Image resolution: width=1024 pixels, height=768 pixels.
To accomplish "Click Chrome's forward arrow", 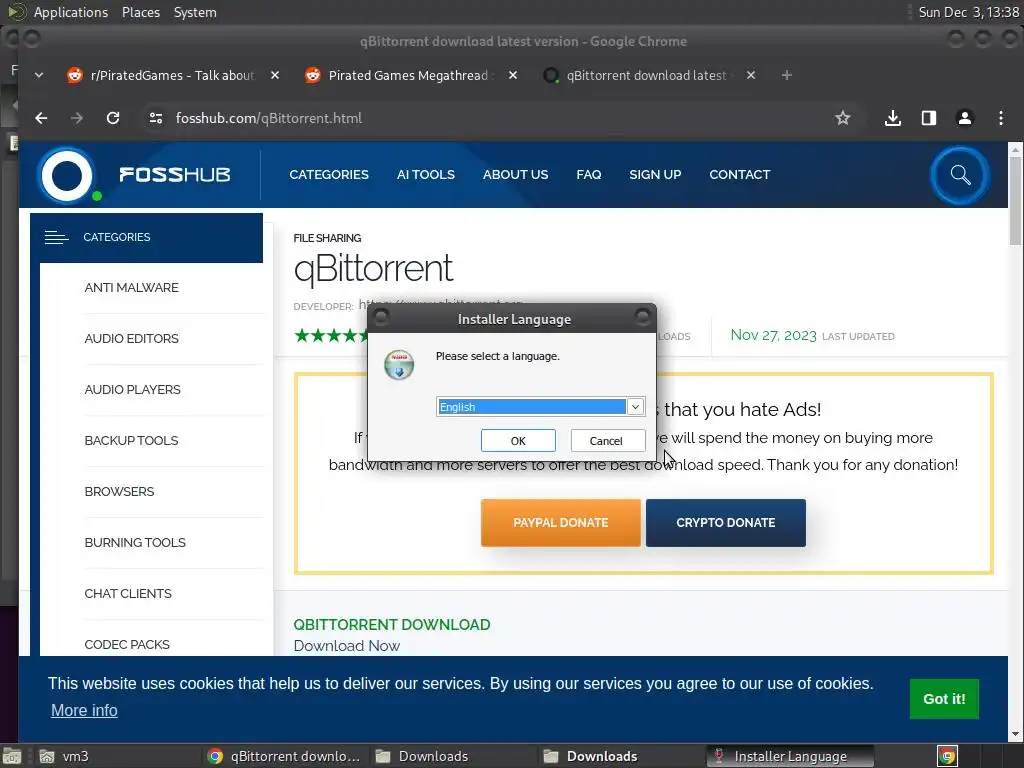I will 77,118.
